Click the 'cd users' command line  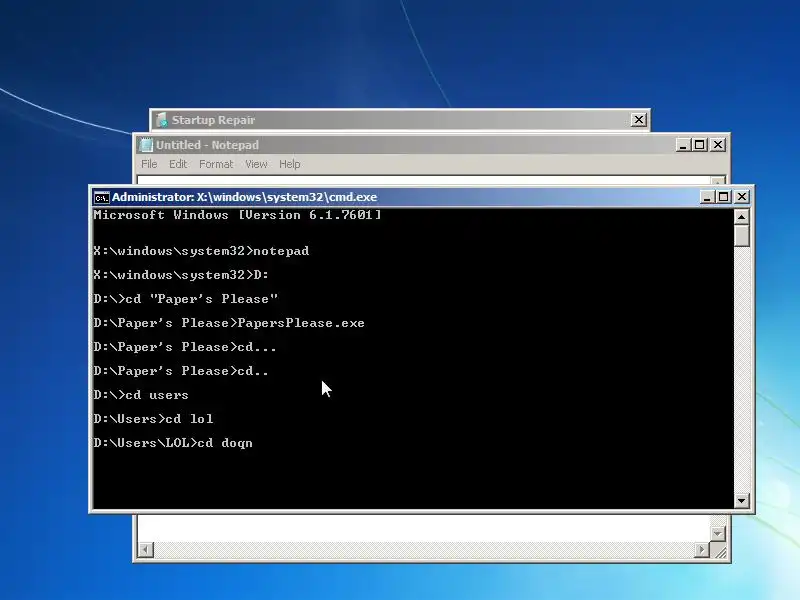pos(141,395)
